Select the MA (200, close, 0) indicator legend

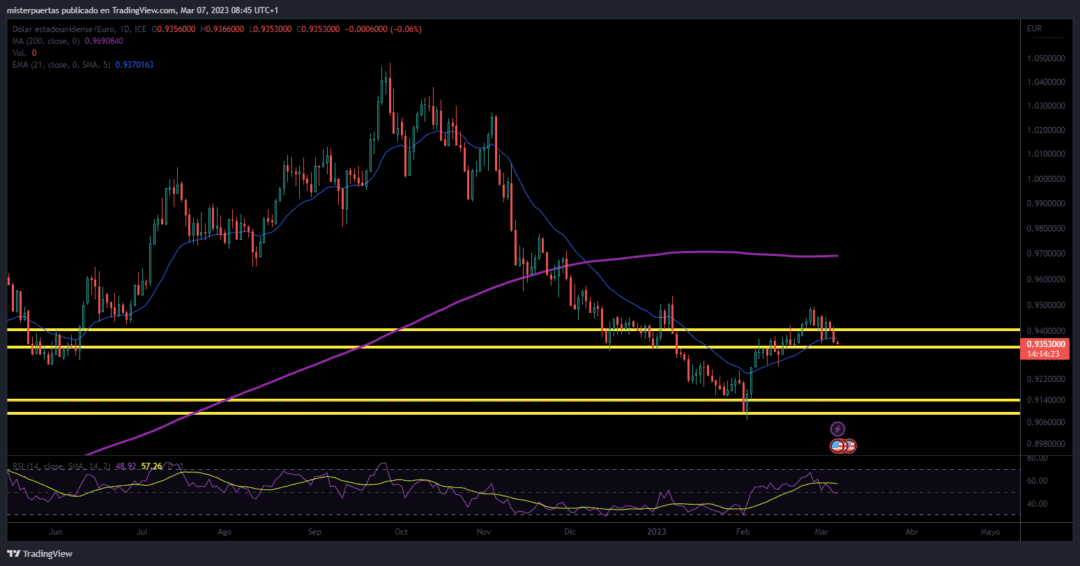click(46, 41)
